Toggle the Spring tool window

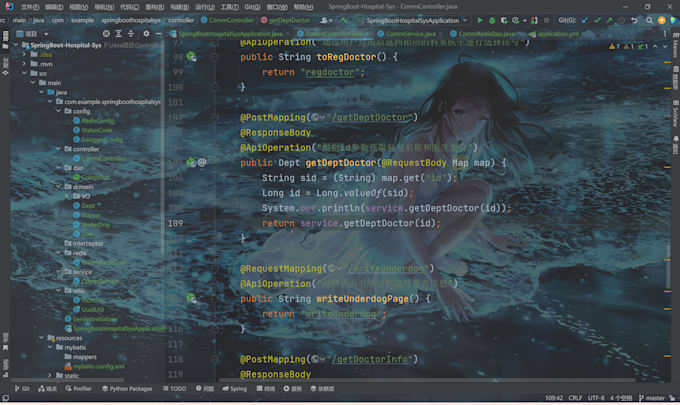click(x=235, y=389)
